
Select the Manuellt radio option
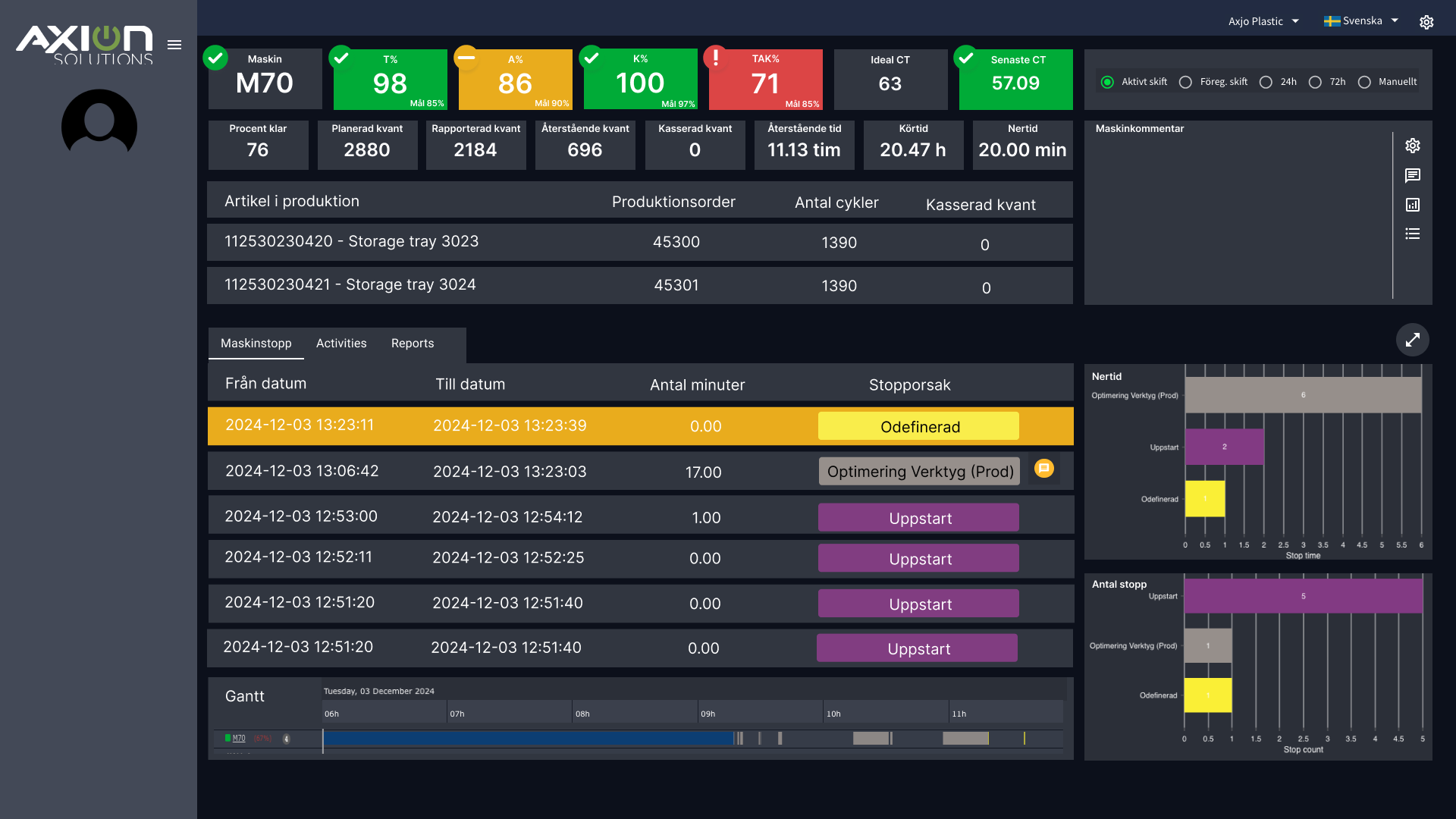(1364, 82)
